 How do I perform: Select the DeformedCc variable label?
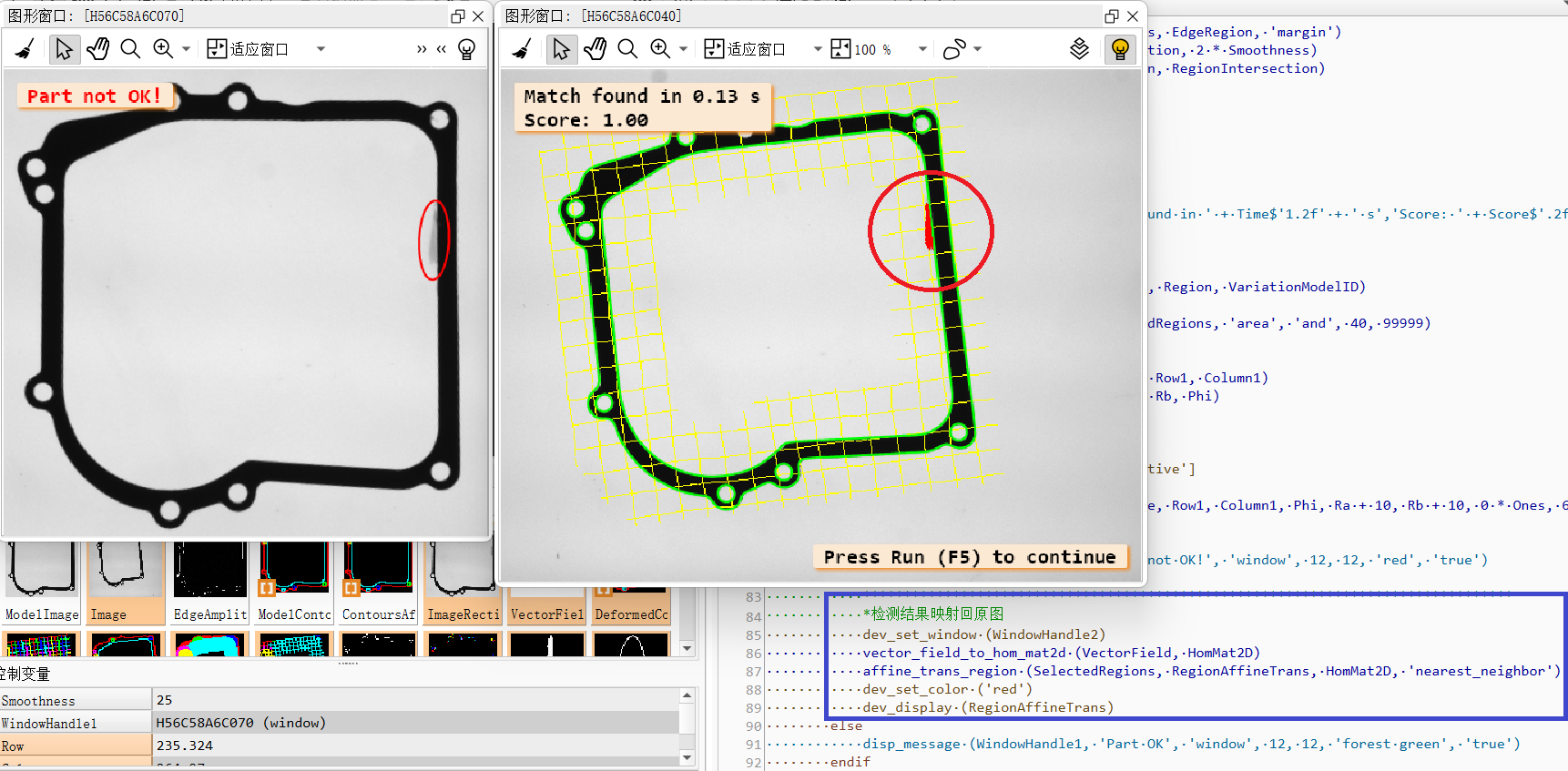click(x=631, y=614)
